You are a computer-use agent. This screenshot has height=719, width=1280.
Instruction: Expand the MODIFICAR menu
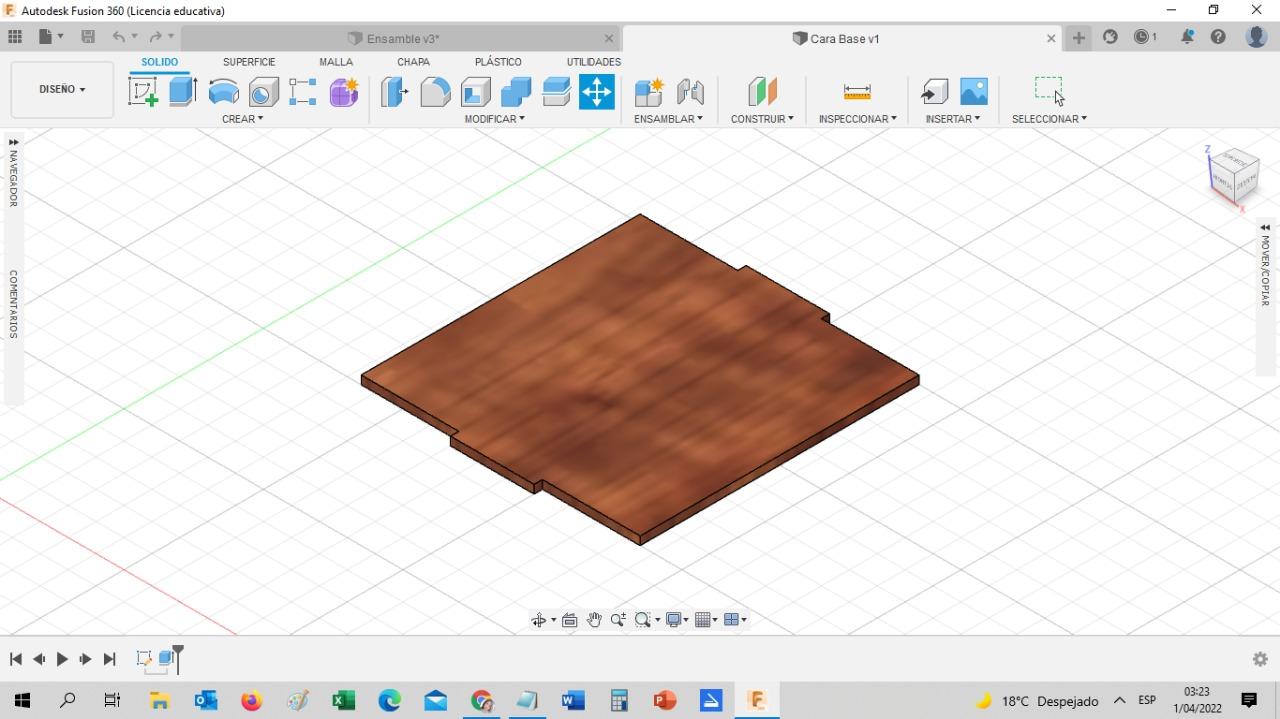(x=494, y=118)
